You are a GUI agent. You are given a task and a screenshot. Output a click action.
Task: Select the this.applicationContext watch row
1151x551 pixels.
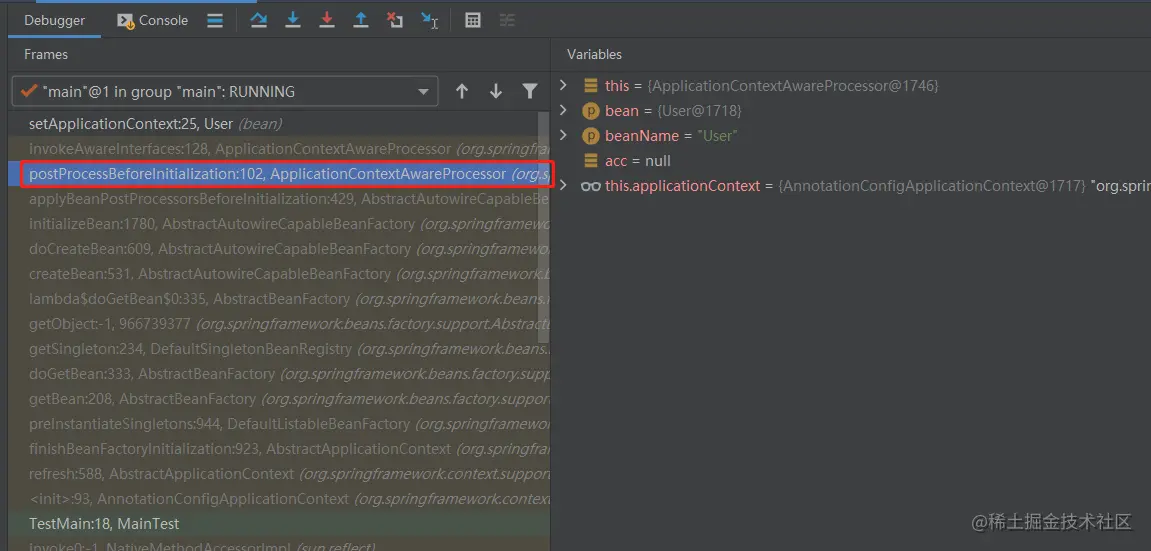(x=851, y=186)
